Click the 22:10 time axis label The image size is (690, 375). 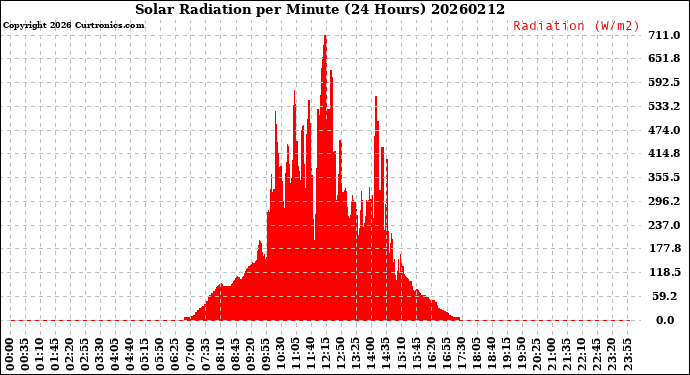click(x=581, y=355)
